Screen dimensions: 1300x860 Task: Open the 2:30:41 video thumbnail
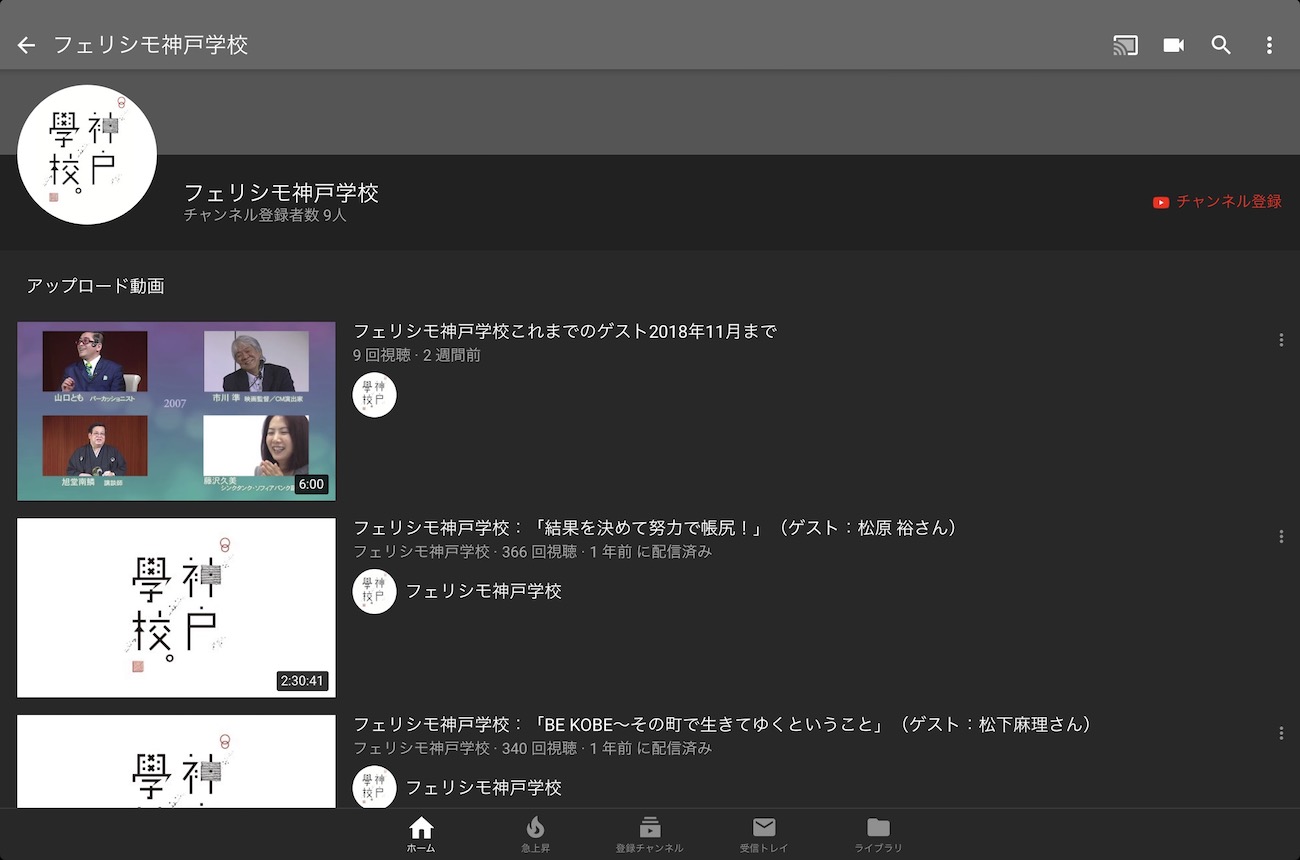coord(176,607)
